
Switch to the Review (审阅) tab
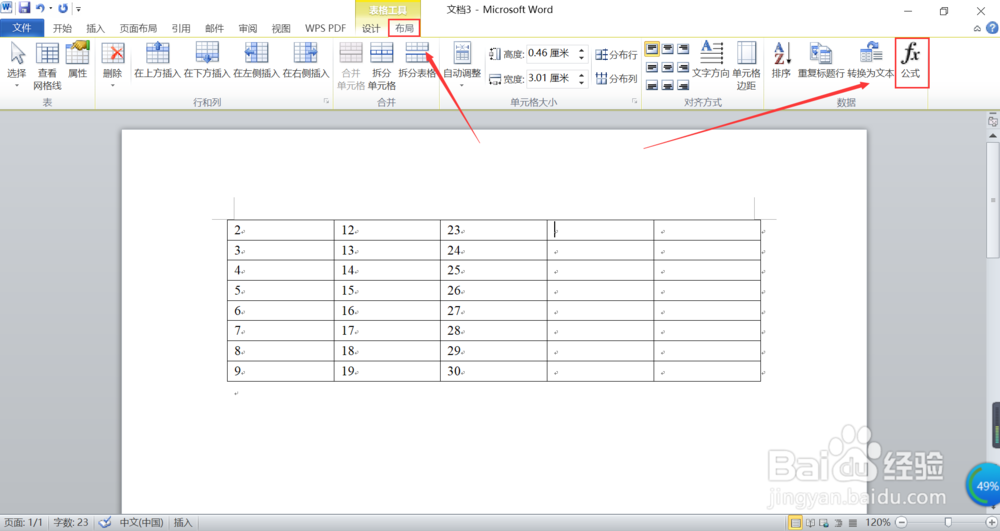[x=248, y=28]
